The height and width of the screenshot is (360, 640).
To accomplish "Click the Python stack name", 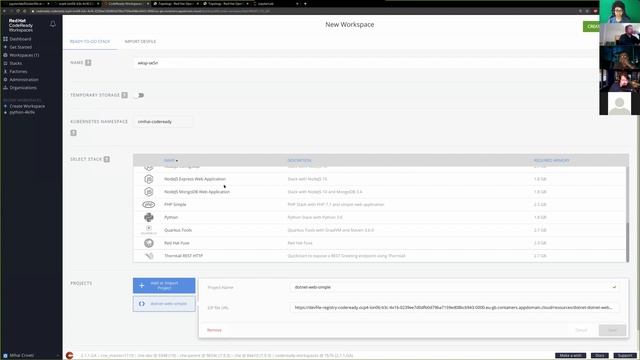I will point(171,218).
